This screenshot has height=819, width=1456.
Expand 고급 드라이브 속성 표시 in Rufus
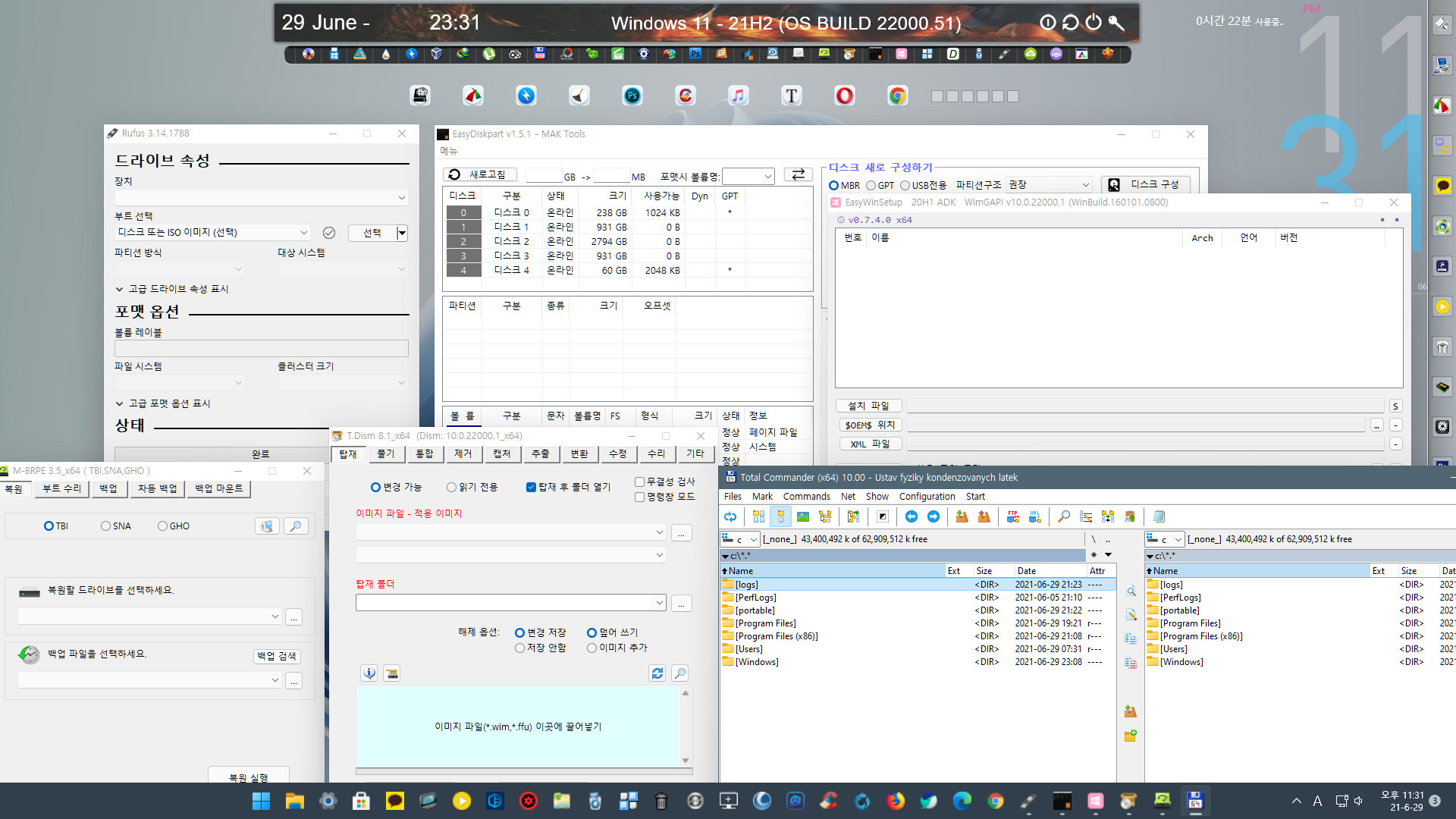[171, 289]
